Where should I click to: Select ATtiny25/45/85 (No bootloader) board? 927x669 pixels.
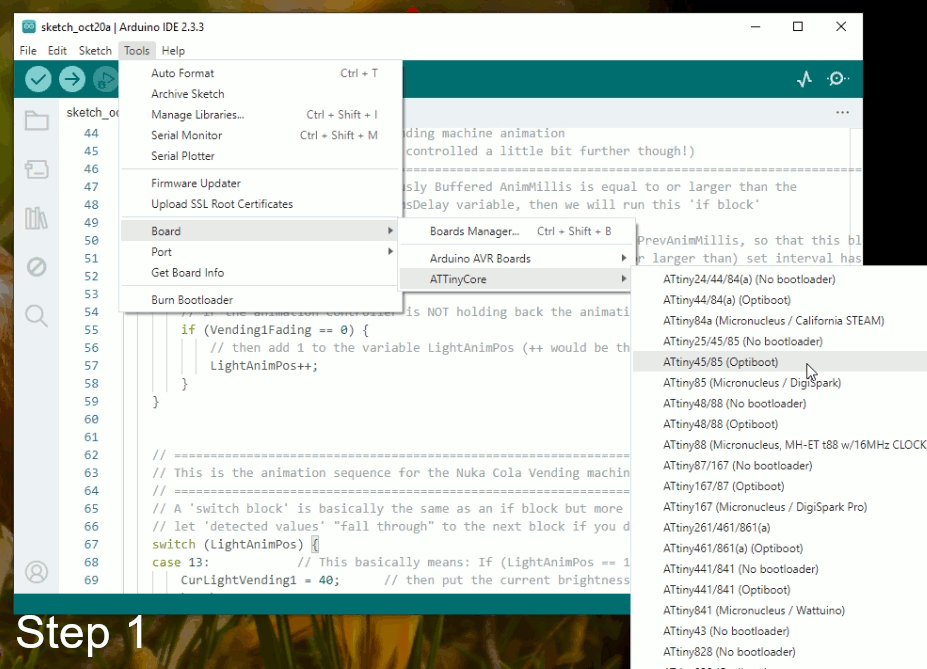point(780,341)
